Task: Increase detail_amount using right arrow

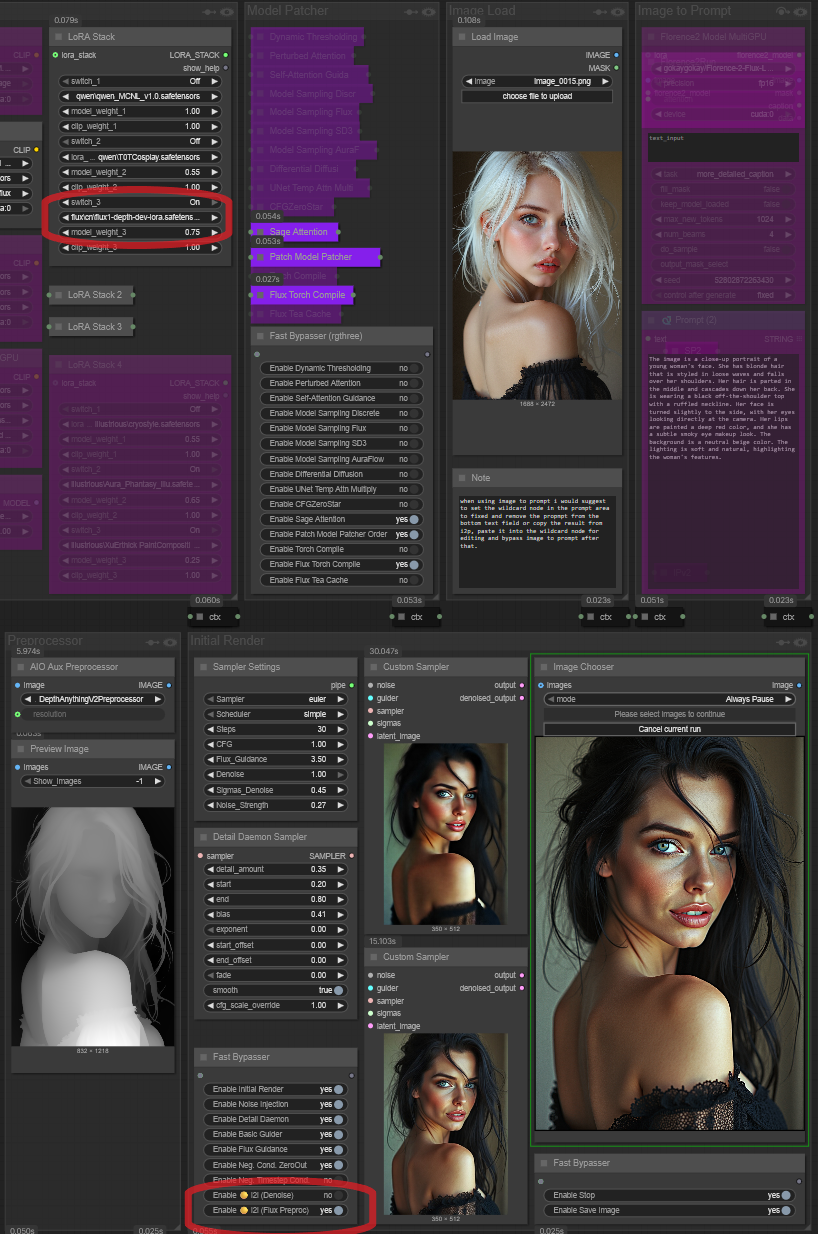Action: (342, 869)
